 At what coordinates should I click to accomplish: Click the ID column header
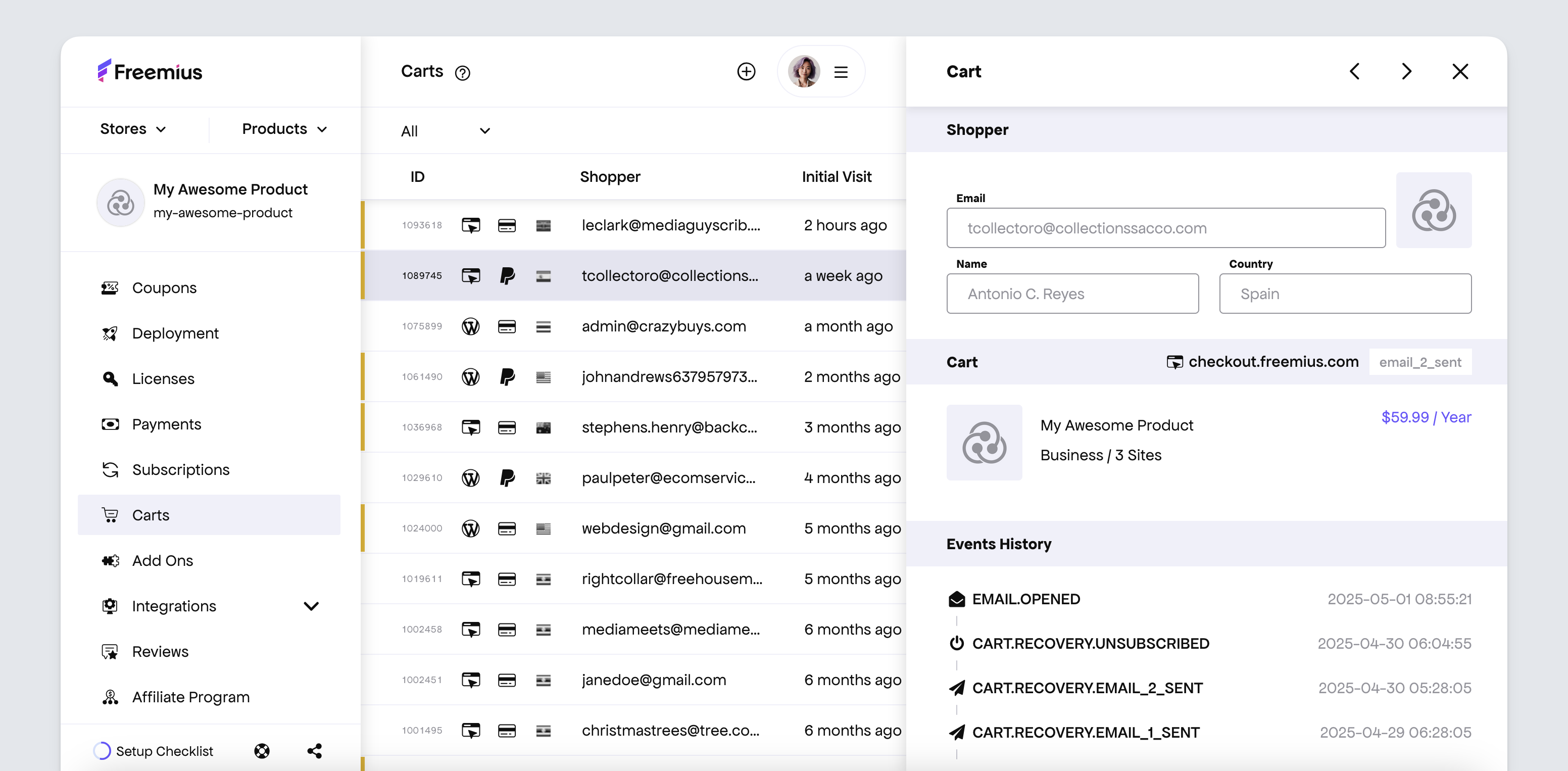[417, 177]
